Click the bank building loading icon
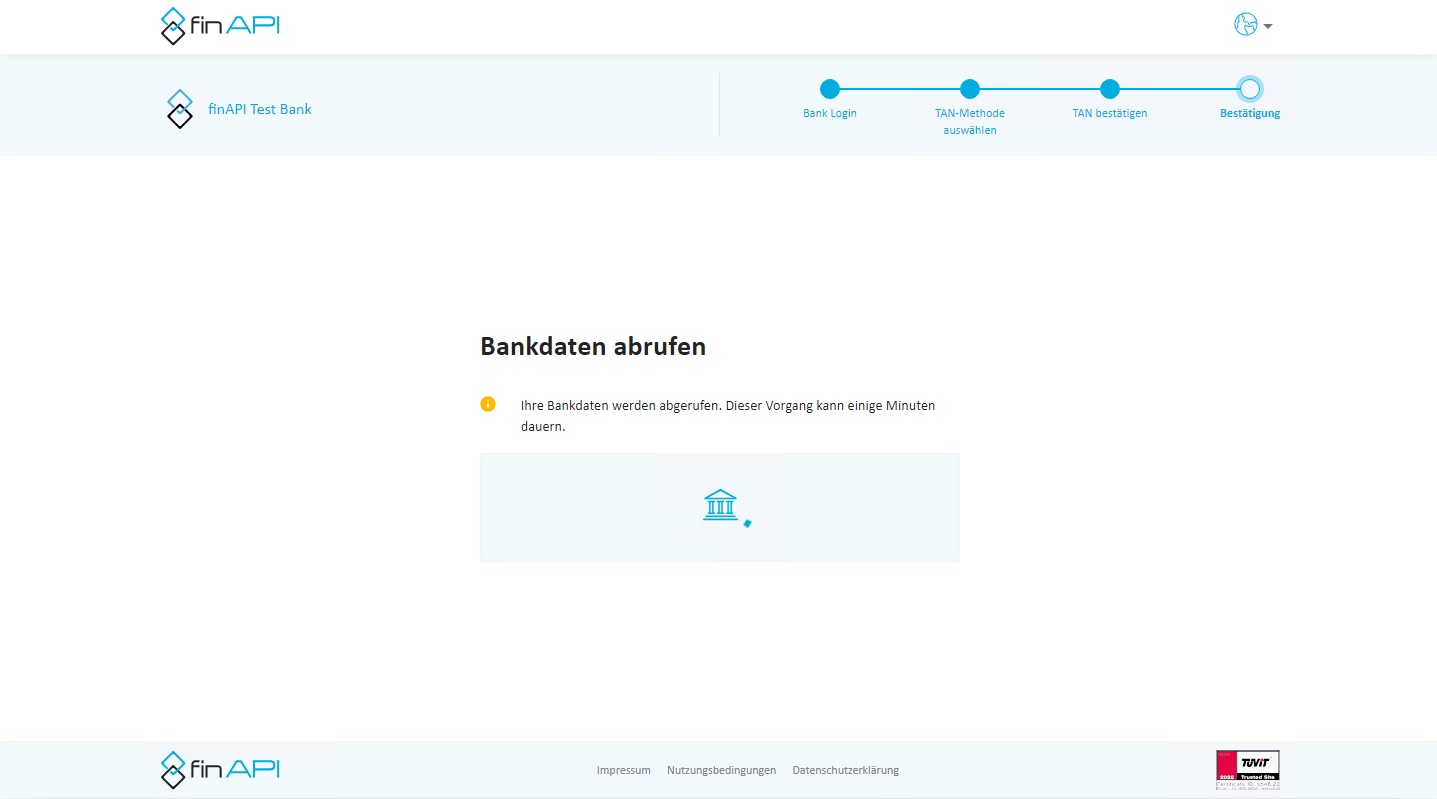 (720, 505)
